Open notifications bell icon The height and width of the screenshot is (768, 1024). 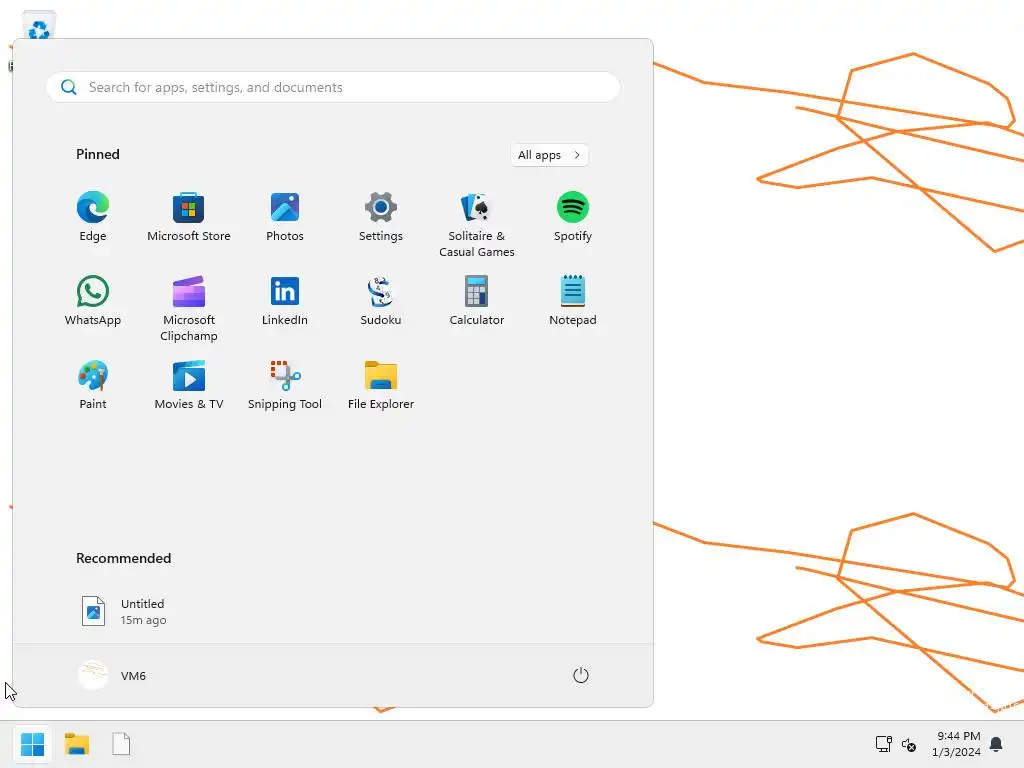[x=997, y=744]
